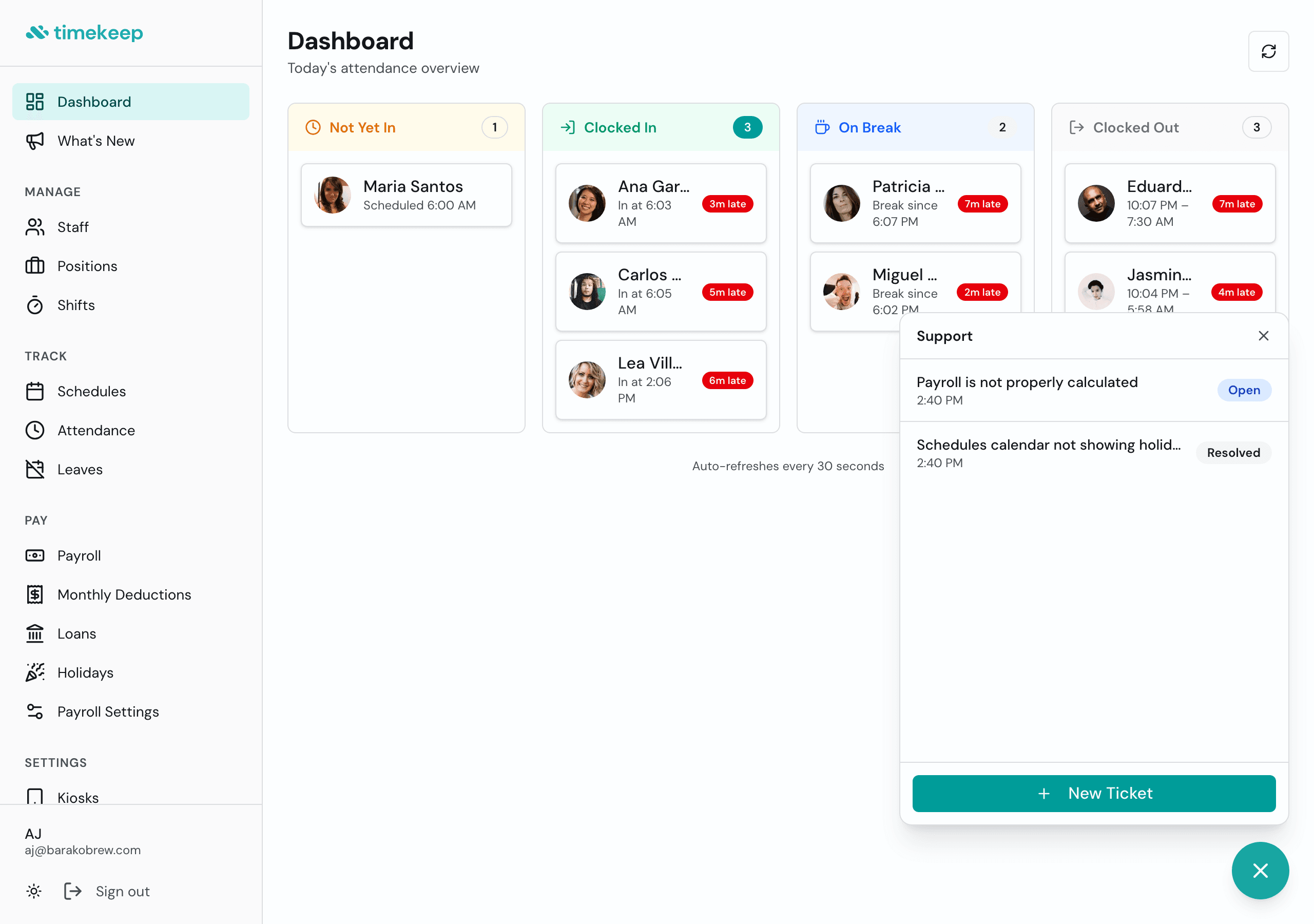
Task: Close the Support panel with X
Action: (x=1263, y=336)
